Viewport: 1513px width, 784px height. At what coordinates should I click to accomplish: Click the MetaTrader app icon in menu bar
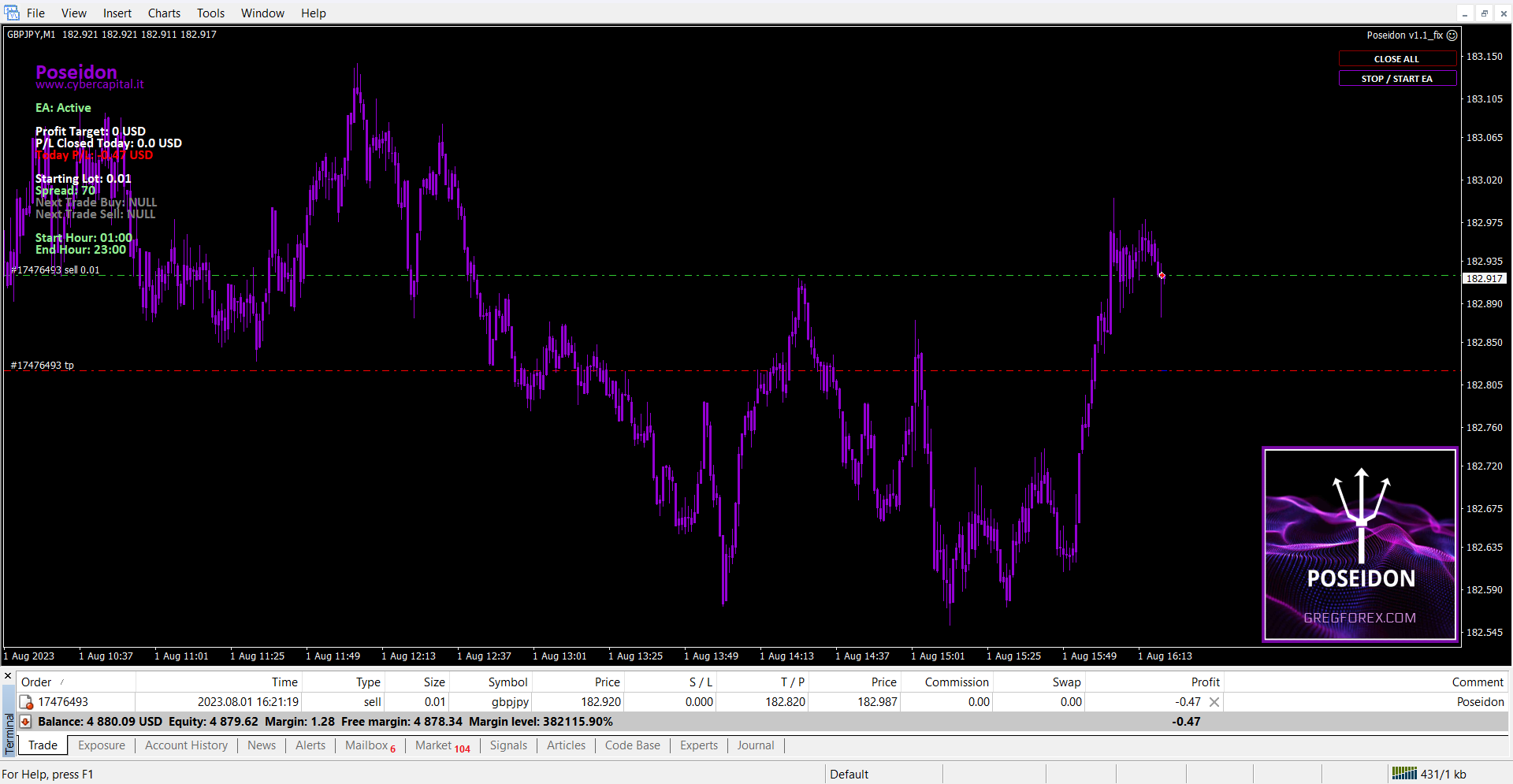[12, 13]
